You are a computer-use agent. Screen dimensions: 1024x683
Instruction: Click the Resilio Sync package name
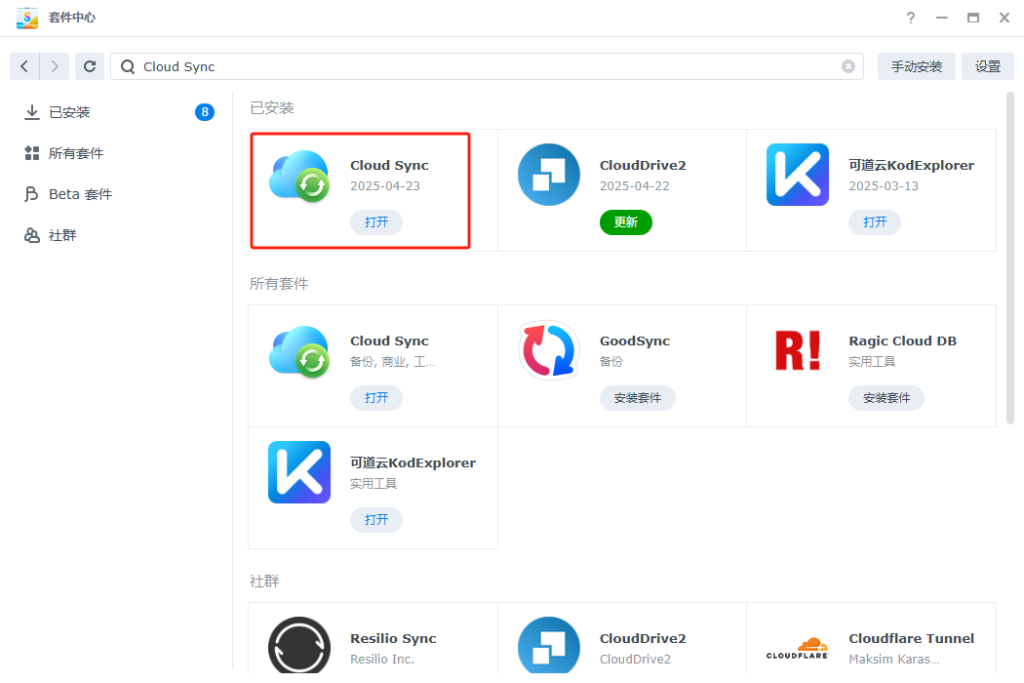point(393,639)
